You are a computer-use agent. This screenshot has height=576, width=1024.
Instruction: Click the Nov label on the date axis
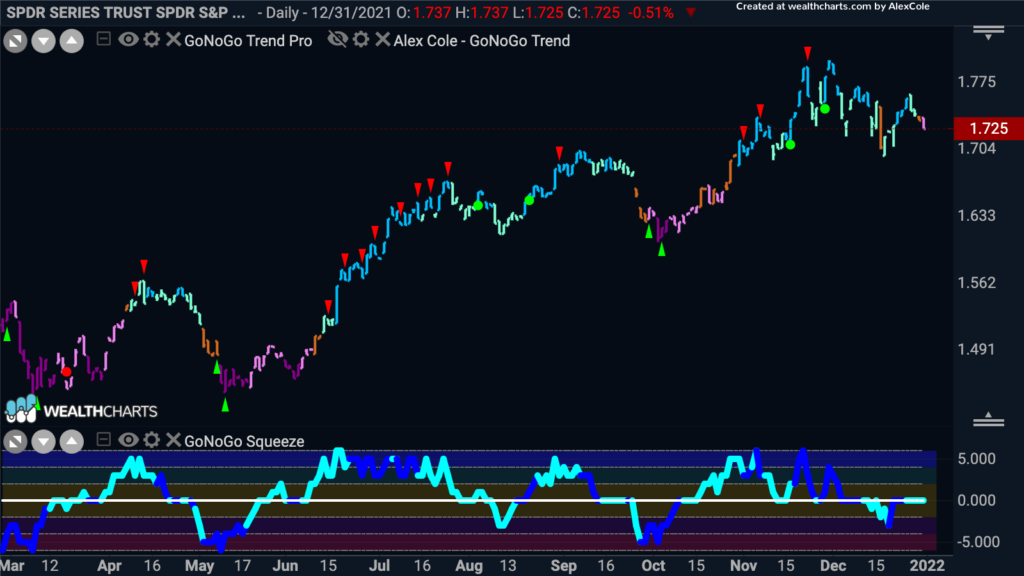click(x=744, y=566)
